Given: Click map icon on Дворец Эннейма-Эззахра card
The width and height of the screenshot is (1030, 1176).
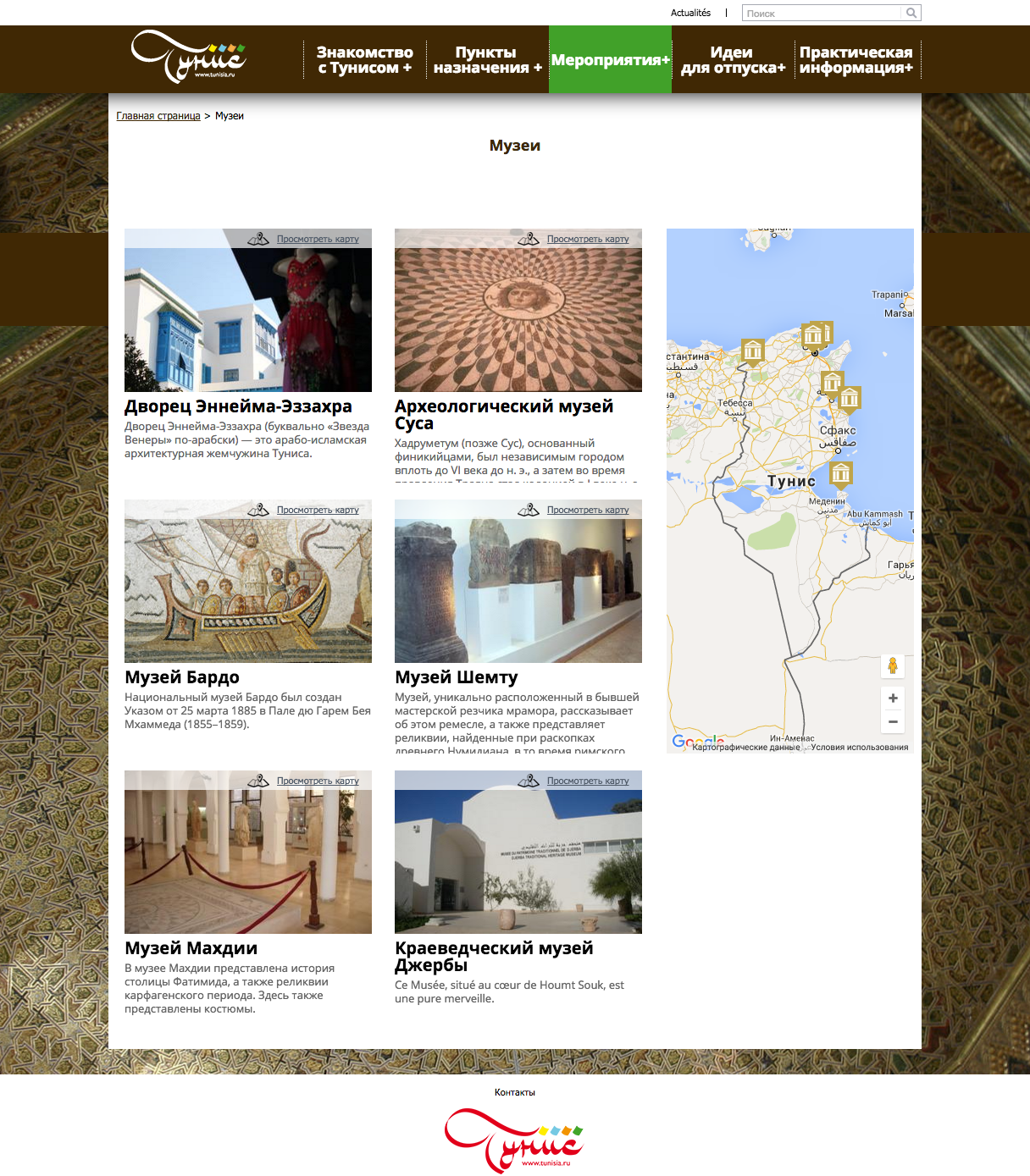Looking at the screenshot, I should click(258, 240).
